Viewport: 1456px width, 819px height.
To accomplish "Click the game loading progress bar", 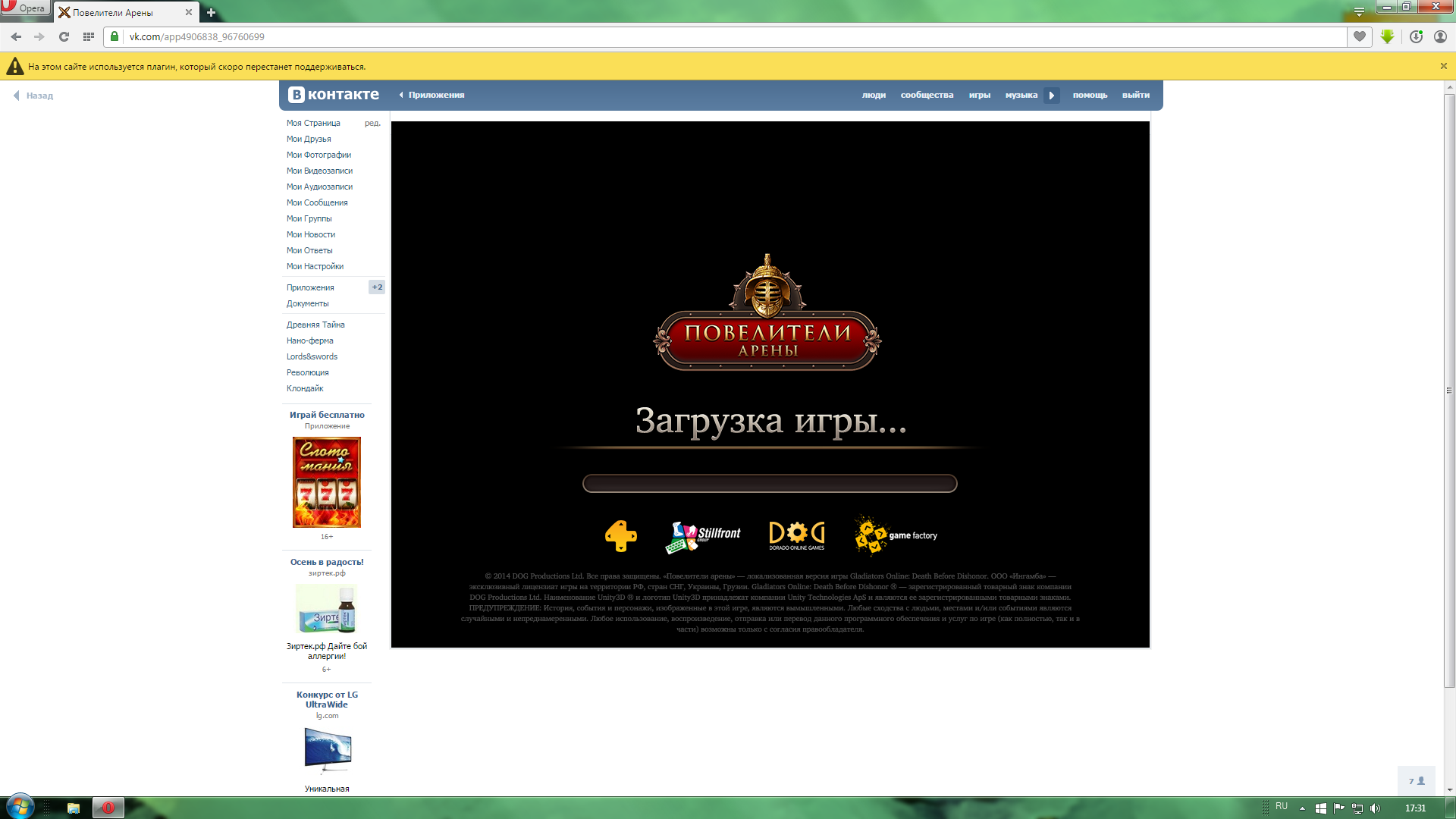I will [770, 484].
